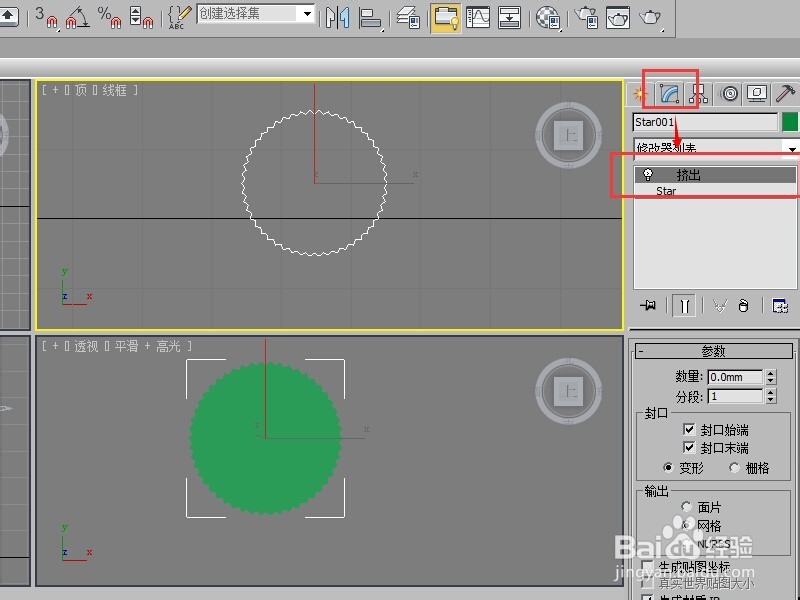Switch to the Display panel tab

757,93
